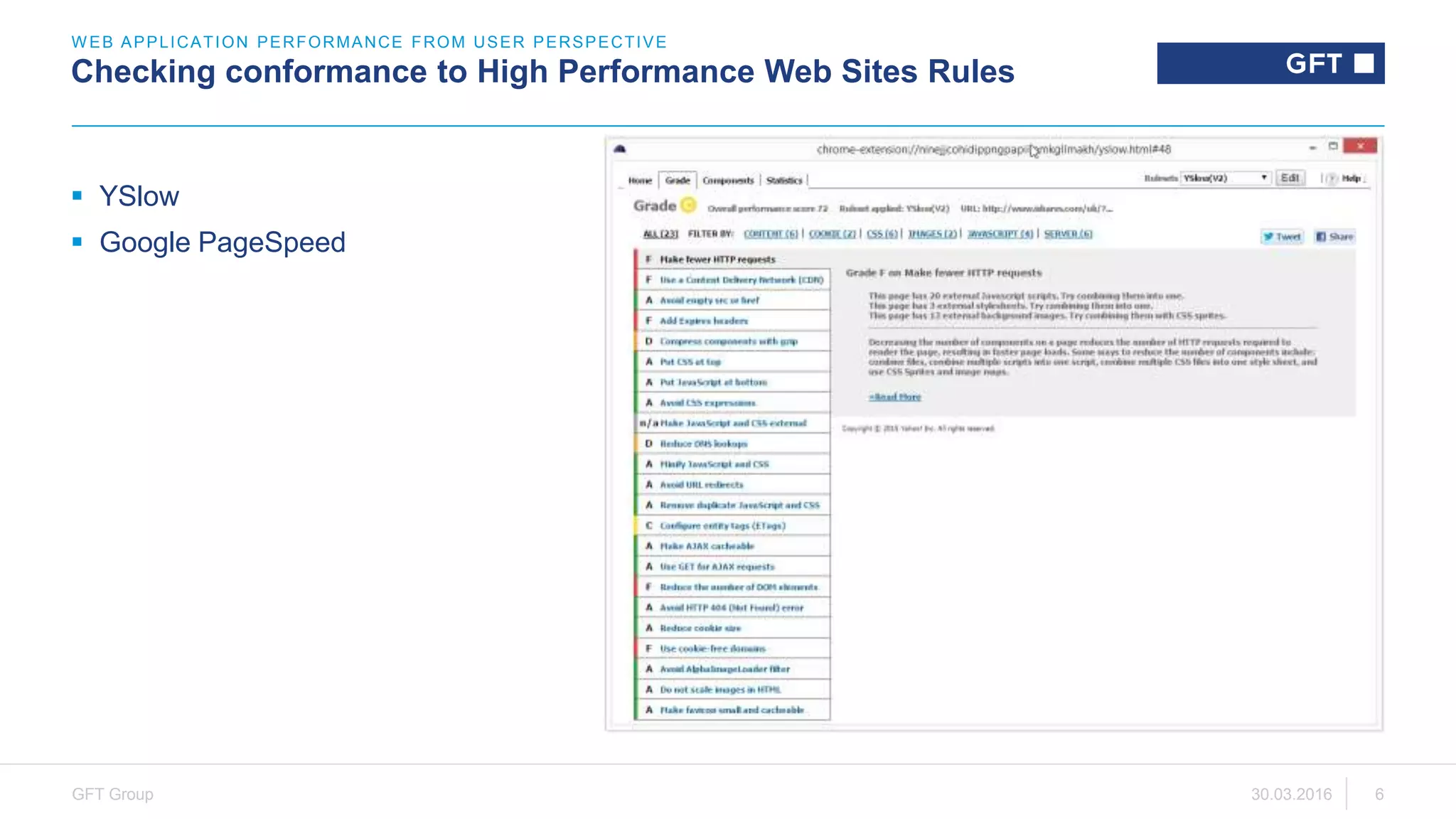Viewport: 1456px width, 819px height.
Task: Minimize the YSlow window
Action: click(1312, 148)
